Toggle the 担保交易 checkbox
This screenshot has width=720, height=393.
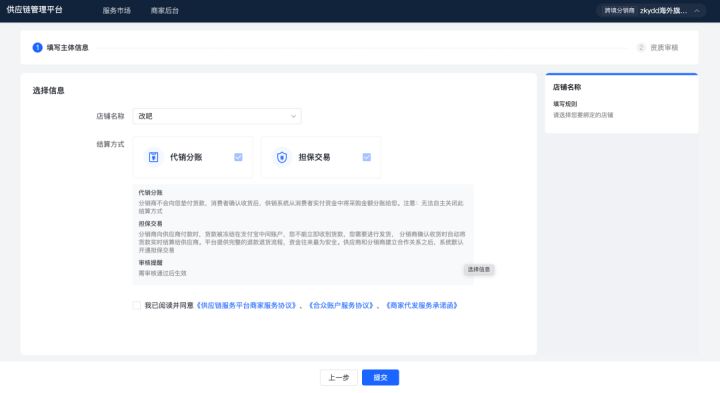click(366, 157)
